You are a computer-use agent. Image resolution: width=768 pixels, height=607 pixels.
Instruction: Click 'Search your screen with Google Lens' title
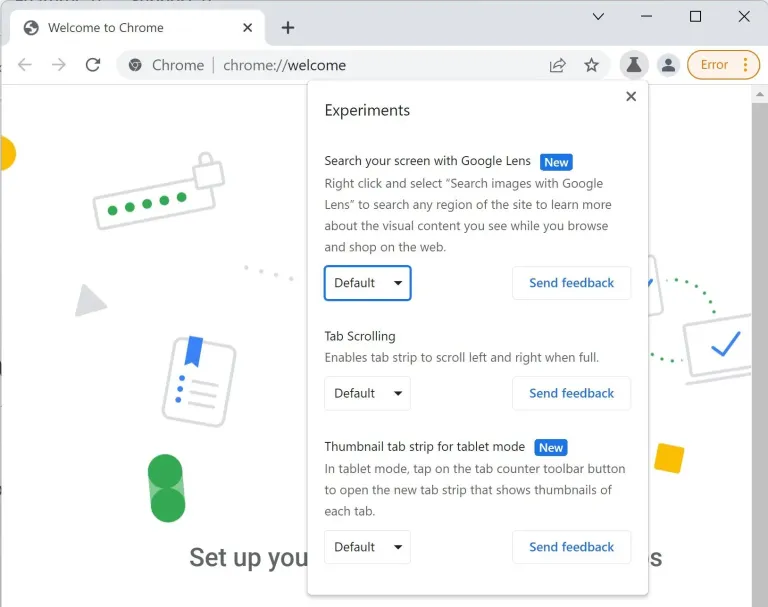click(427, 161)
